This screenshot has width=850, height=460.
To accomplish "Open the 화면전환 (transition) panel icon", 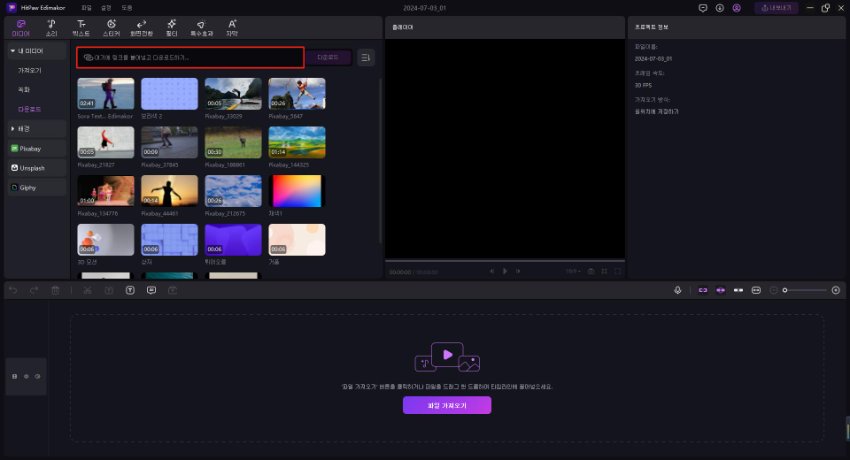I will tap(141, 23).
